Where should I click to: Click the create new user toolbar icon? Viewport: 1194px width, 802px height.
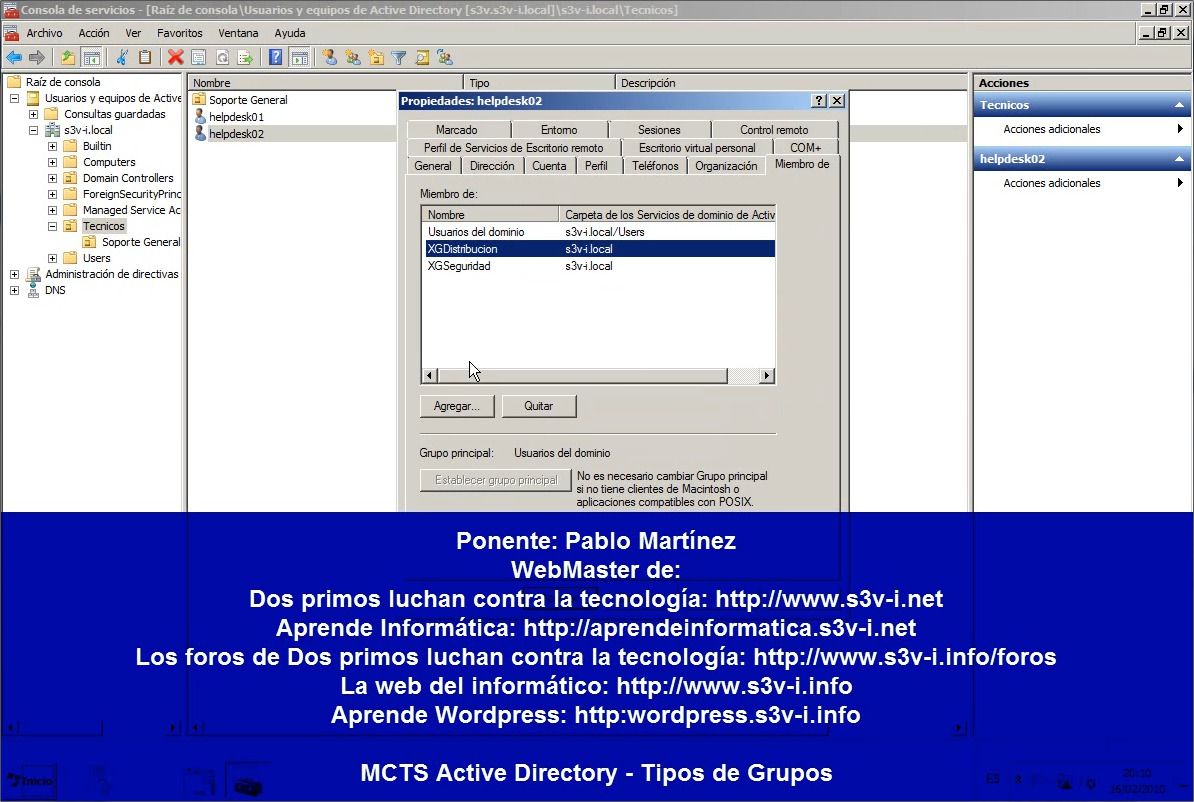tap(329, 57)
